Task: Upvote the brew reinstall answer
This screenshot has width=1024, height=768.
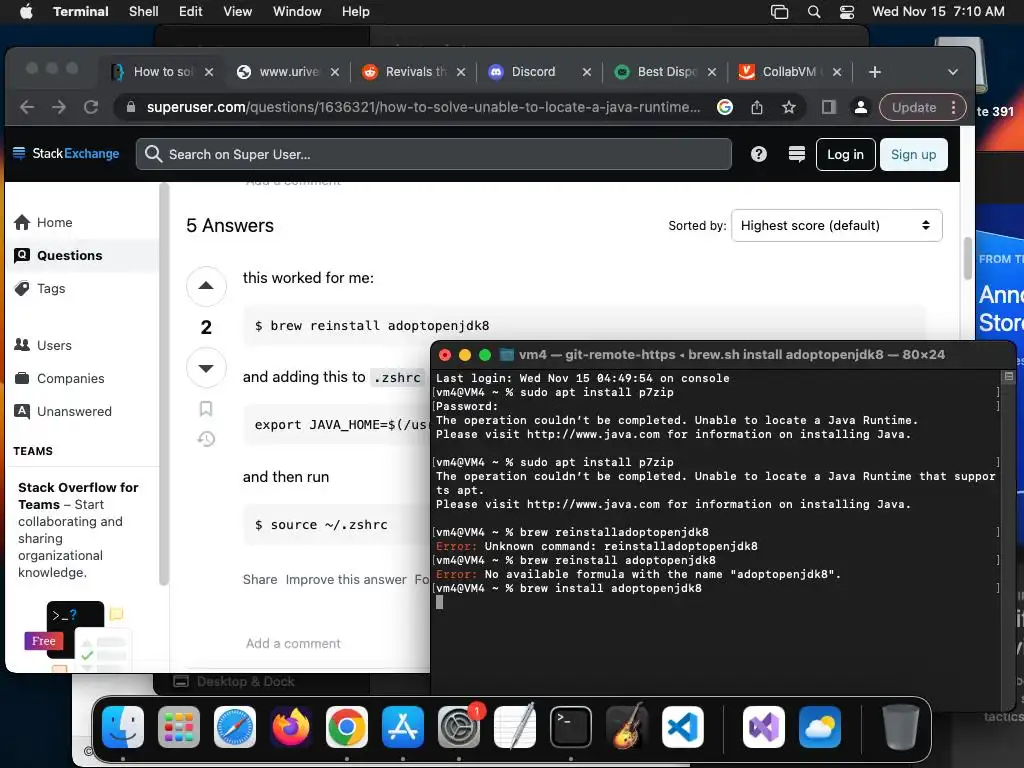Action: point(206,286)
